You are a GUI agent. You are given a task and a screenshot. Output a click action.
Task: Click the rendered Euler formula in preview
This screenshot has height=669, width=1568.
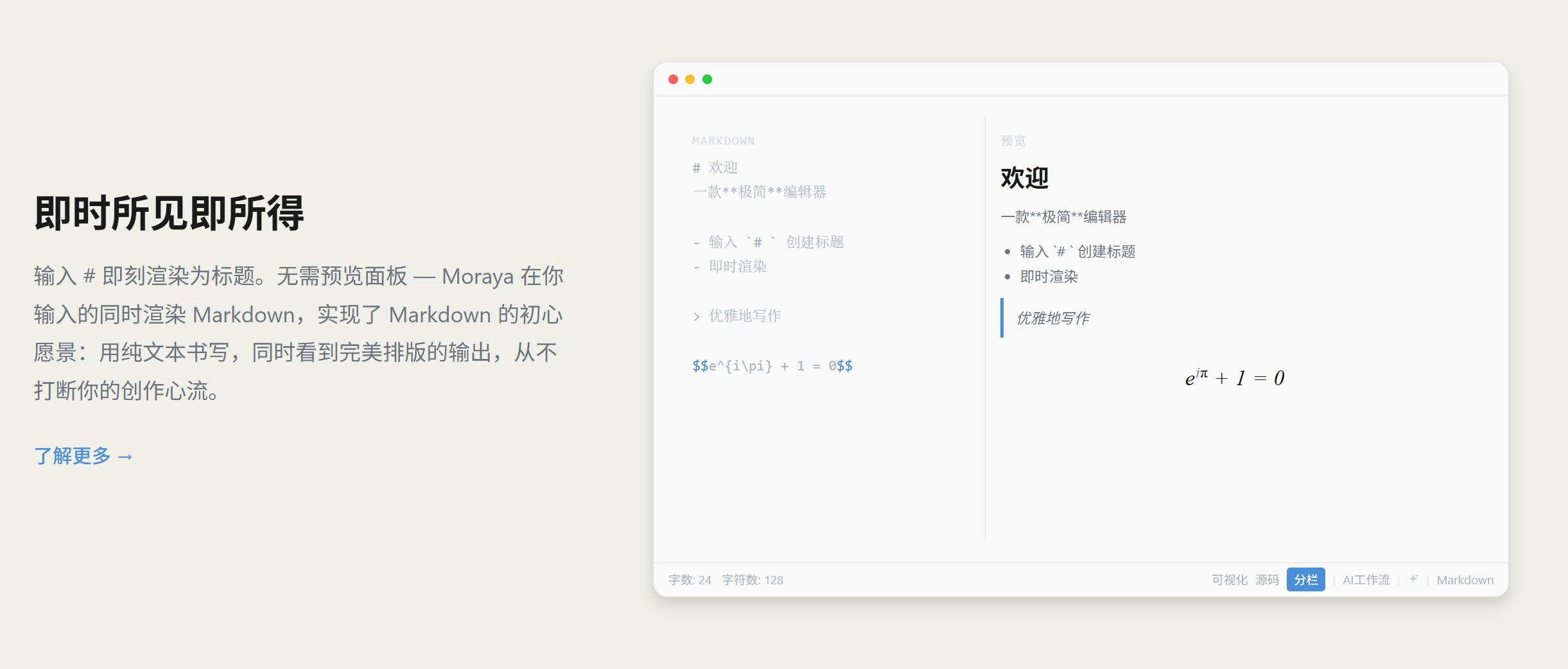pos(1234,378)
